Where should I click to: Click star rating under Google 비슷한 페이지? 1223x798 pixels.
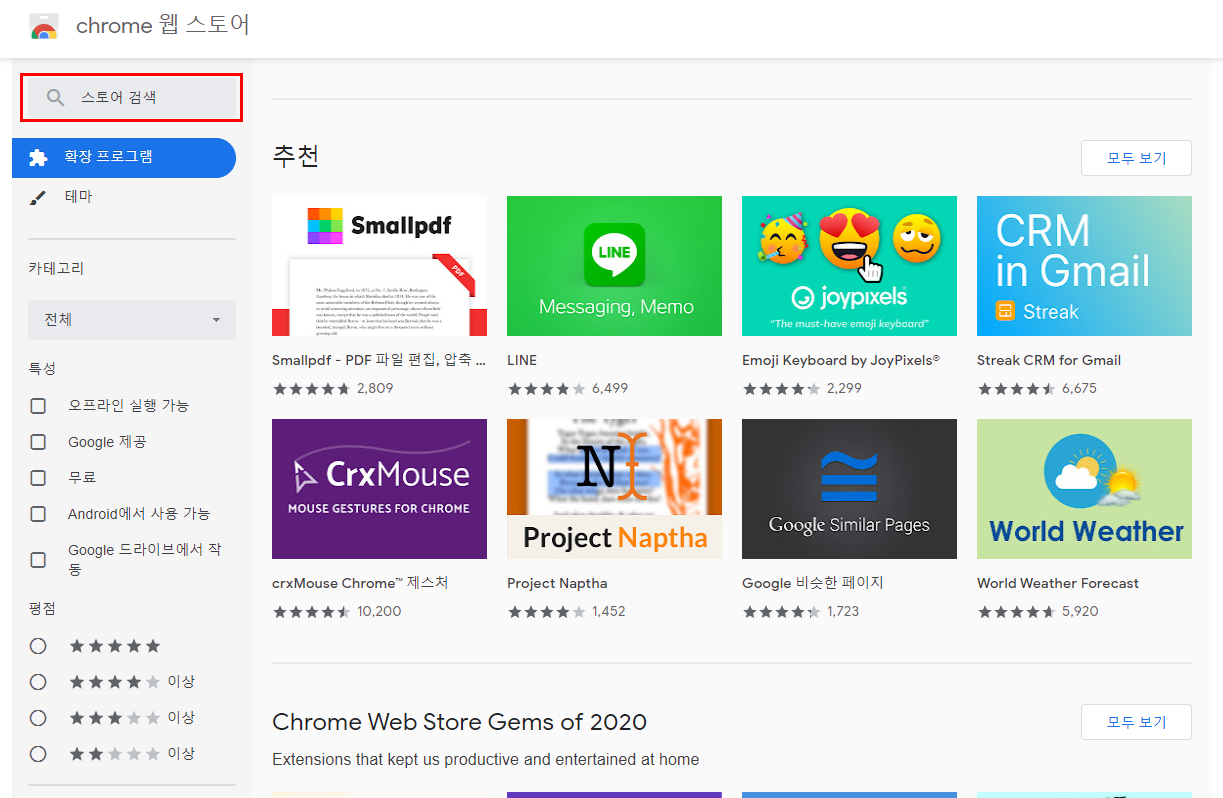(x=781, y=611)
